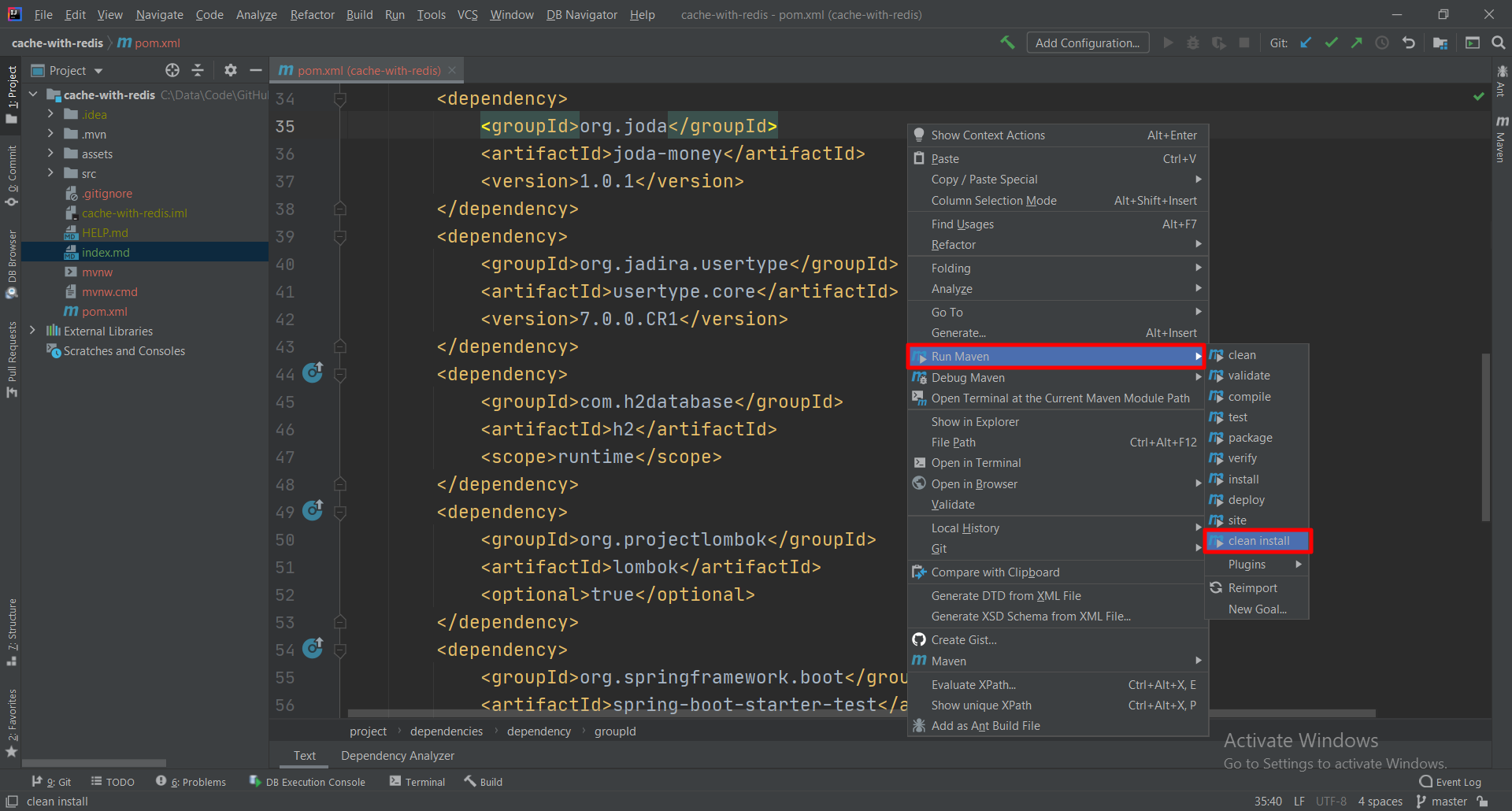Click the Git commit checkmark icon
Viewport: 1512px width, 811px height.
[1331, 43]
